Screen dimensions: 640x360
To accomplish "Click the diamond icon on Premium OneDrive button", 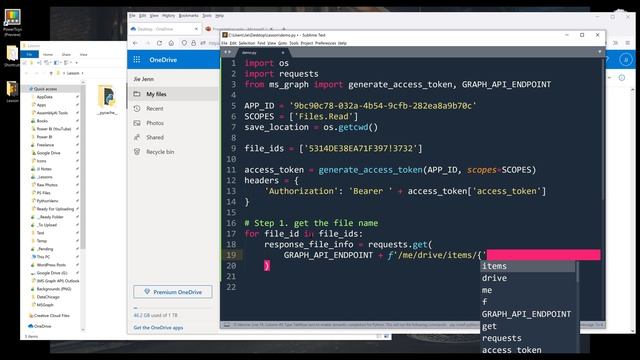I will (x=147, y=292).
